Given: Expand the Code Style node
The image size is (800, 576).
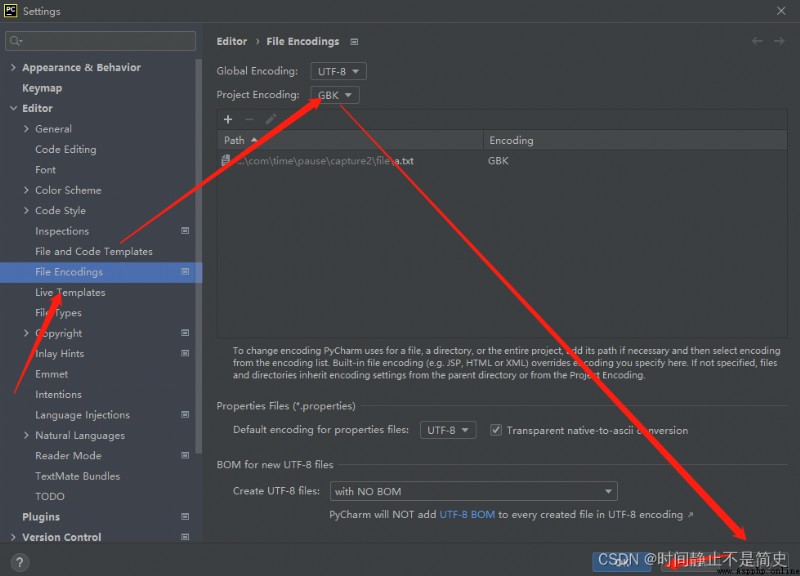Looking at the screenshot, I should coord(26,210).
